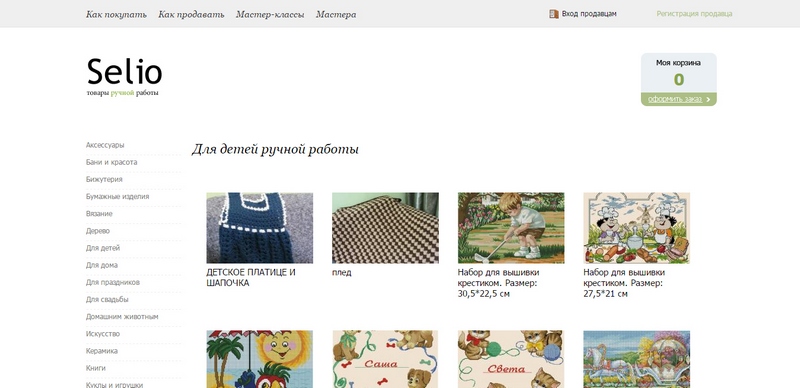Open the 'Мастера' menu link

(336, 14)
